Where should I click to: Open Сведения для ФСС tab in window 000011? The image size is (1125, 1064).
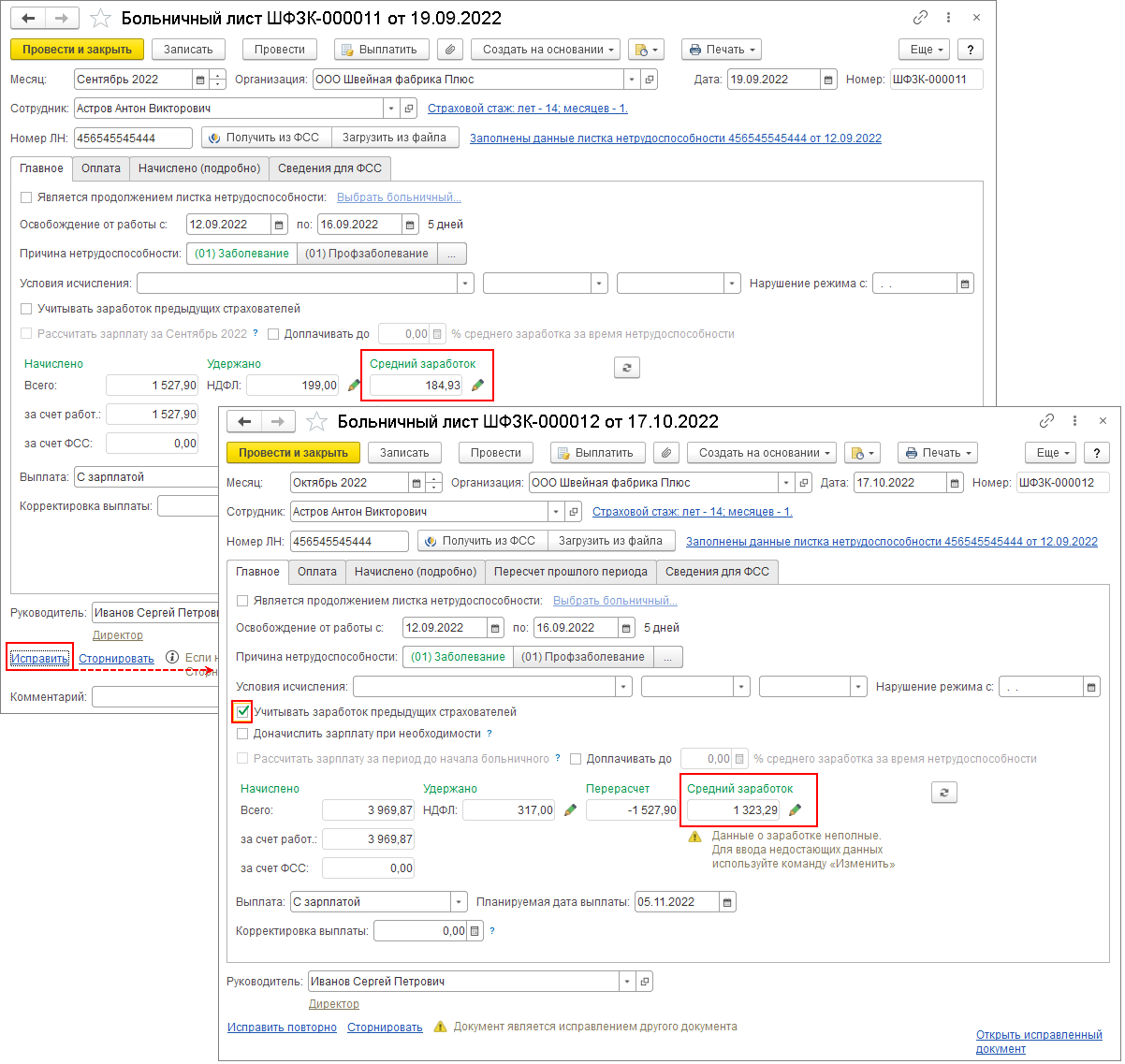pos(329,168)
